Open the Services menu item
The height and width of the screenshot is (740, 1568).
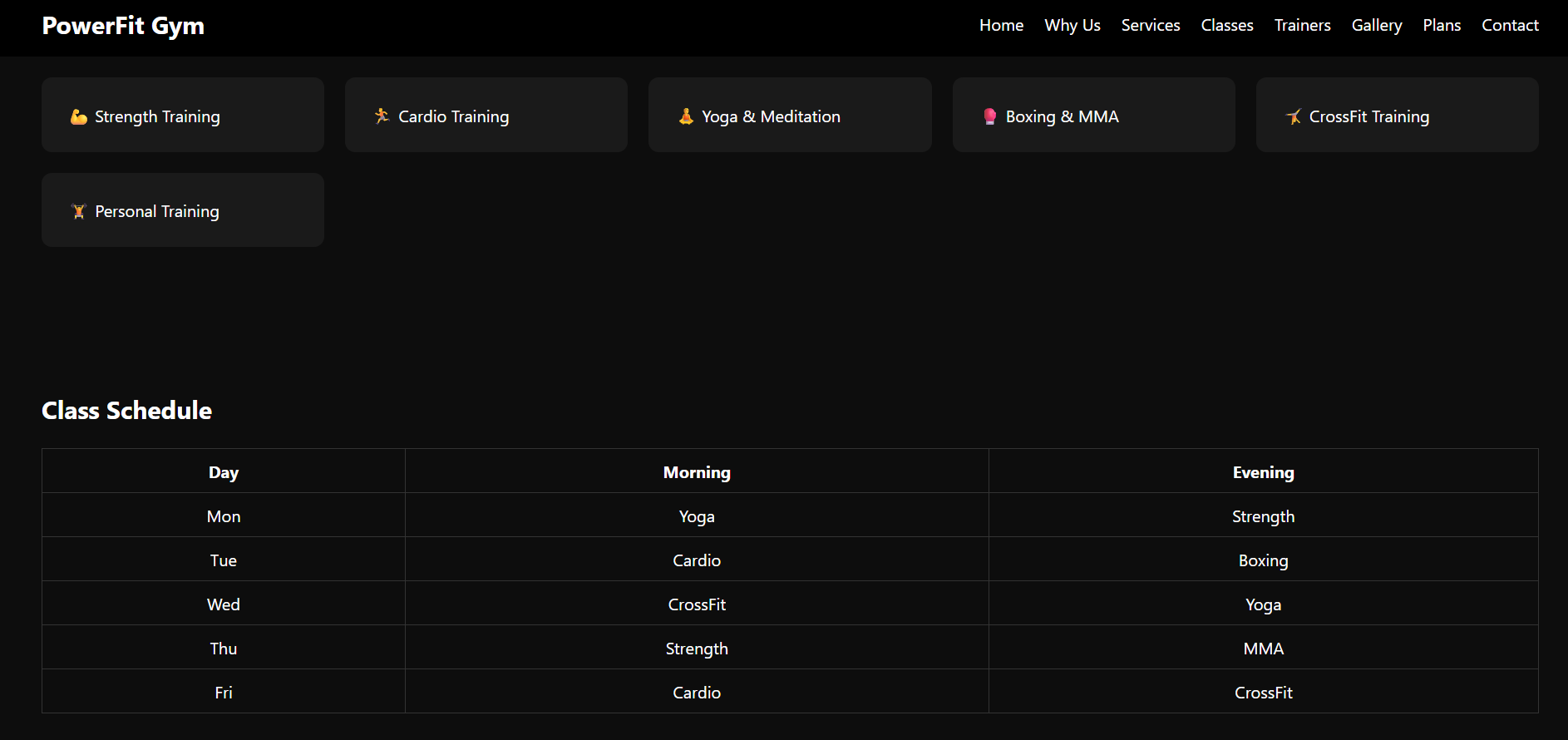point(1151,25)
